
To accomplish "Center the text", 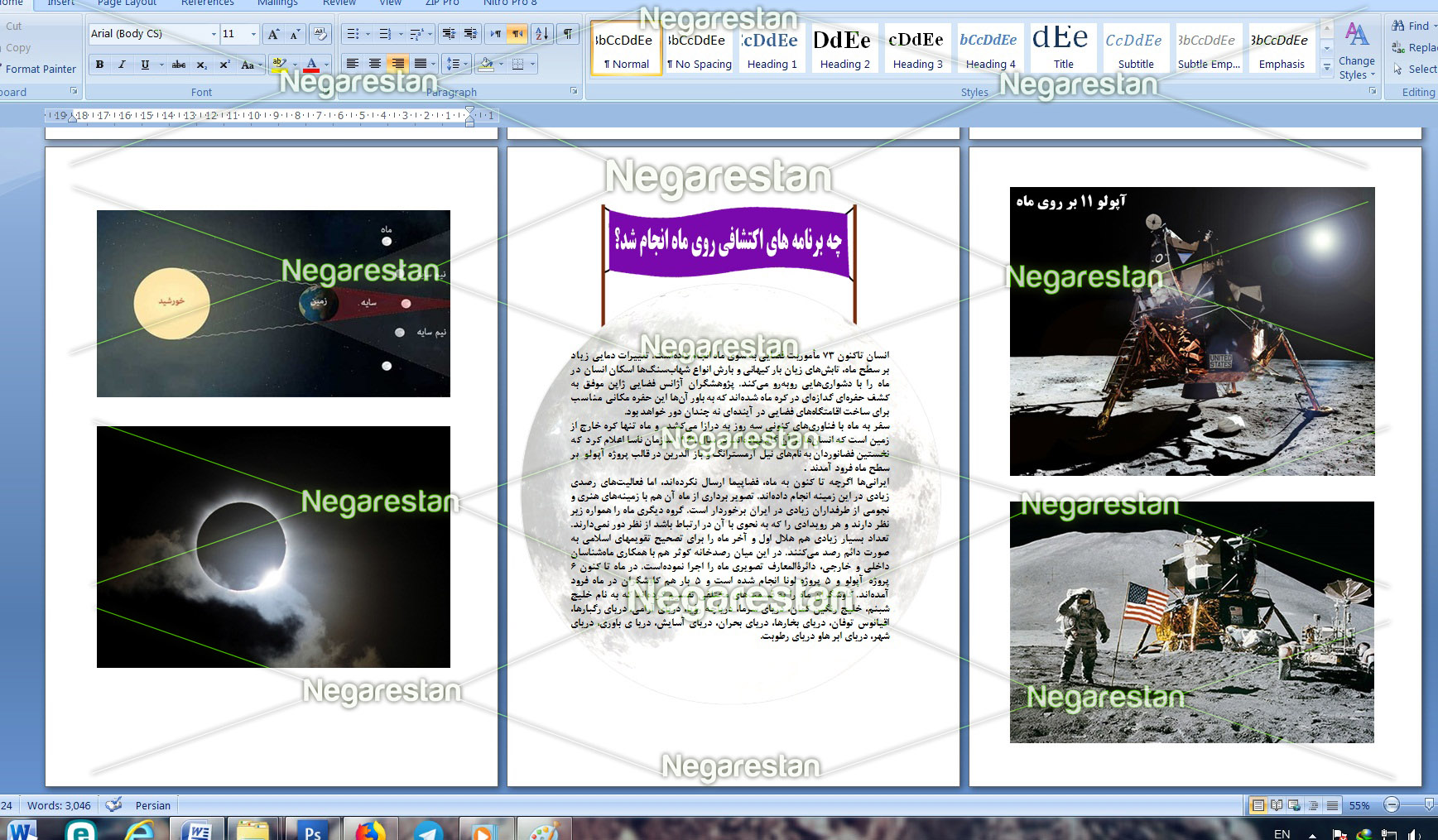I will pyautogui.click(x=375, y=64).
